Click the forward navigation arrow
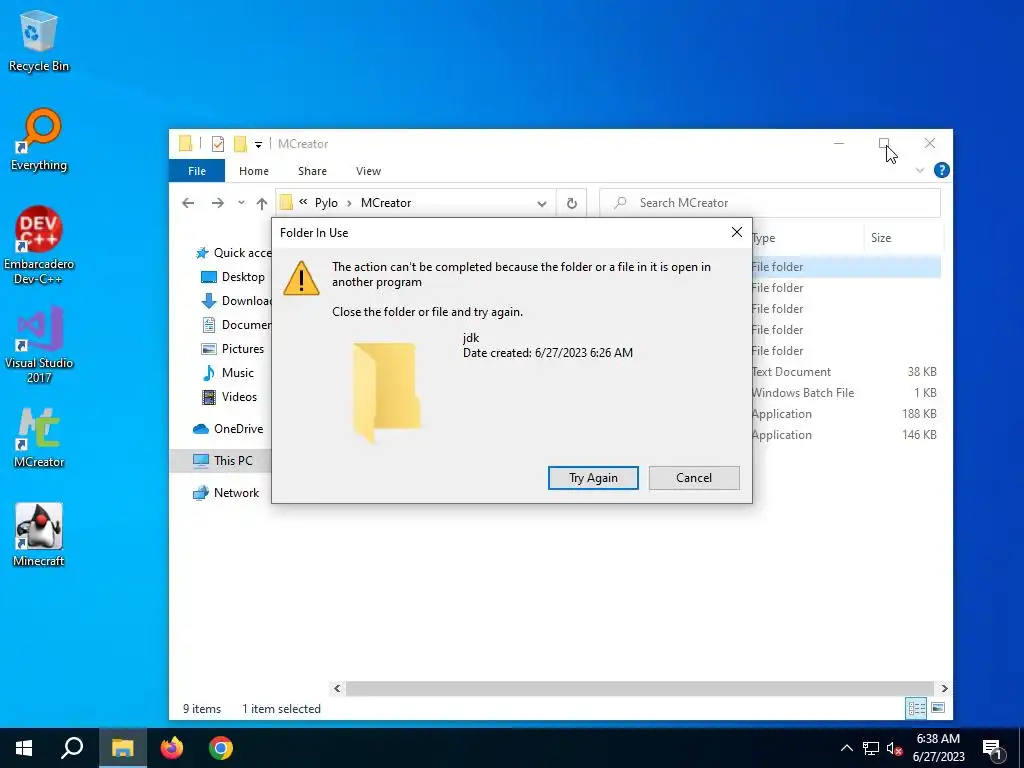1024x768 pixels. point(217,203)
